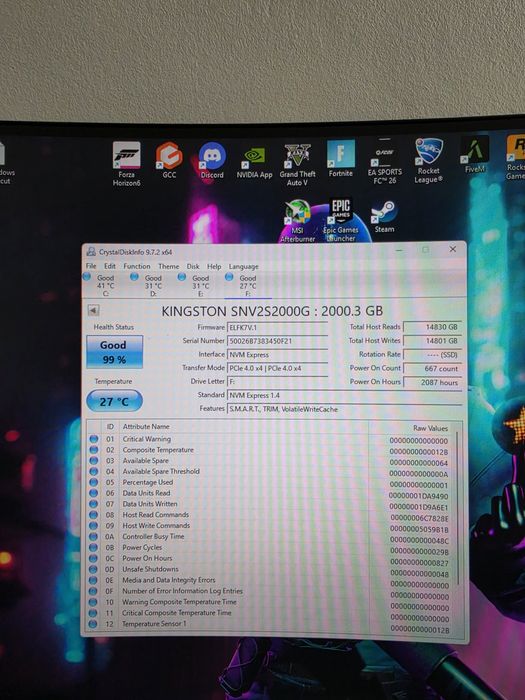Select Warning Composite Temperature Time row

point(270,602)
